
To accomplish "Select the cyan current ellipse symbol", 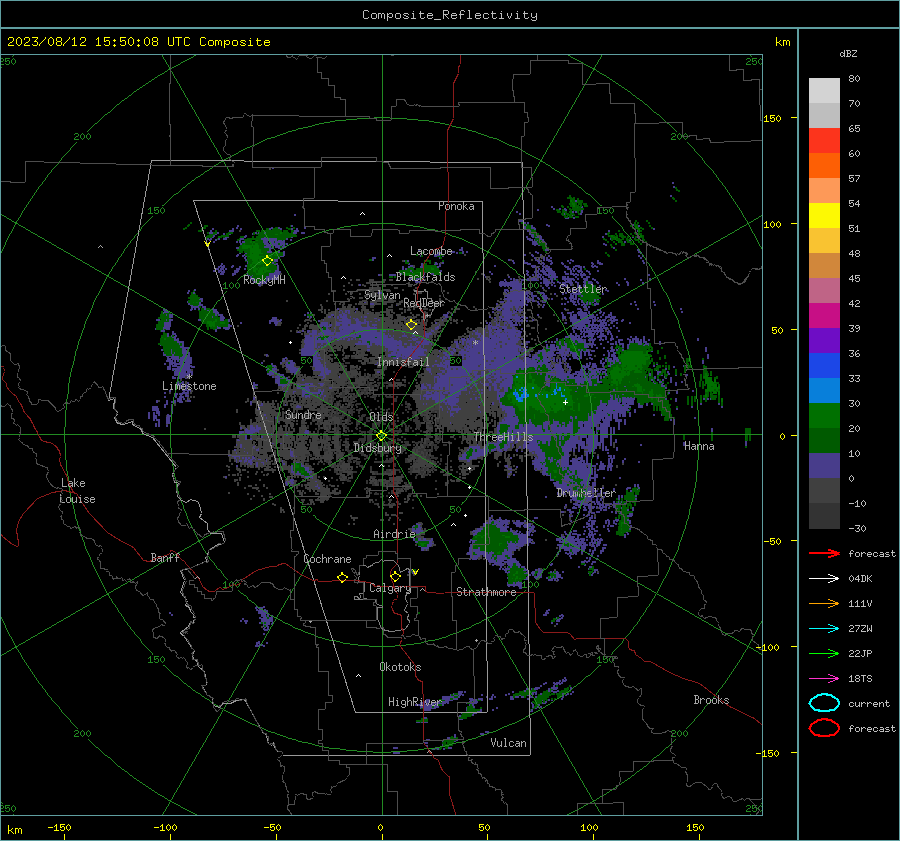I will [x=824, y=703].
